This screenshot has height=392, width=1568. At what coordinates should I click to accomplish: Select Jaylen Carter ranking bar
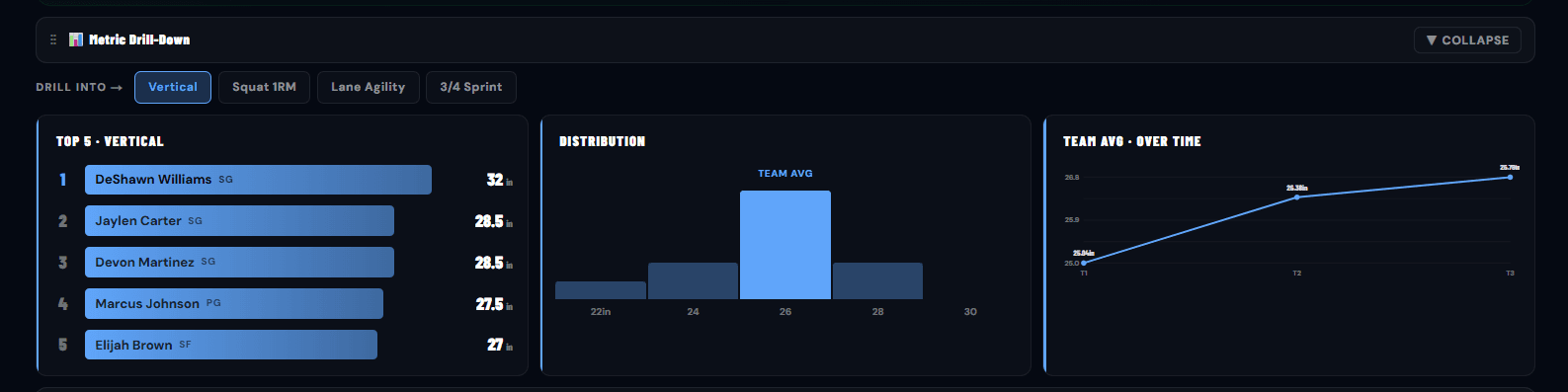[239, 221]
